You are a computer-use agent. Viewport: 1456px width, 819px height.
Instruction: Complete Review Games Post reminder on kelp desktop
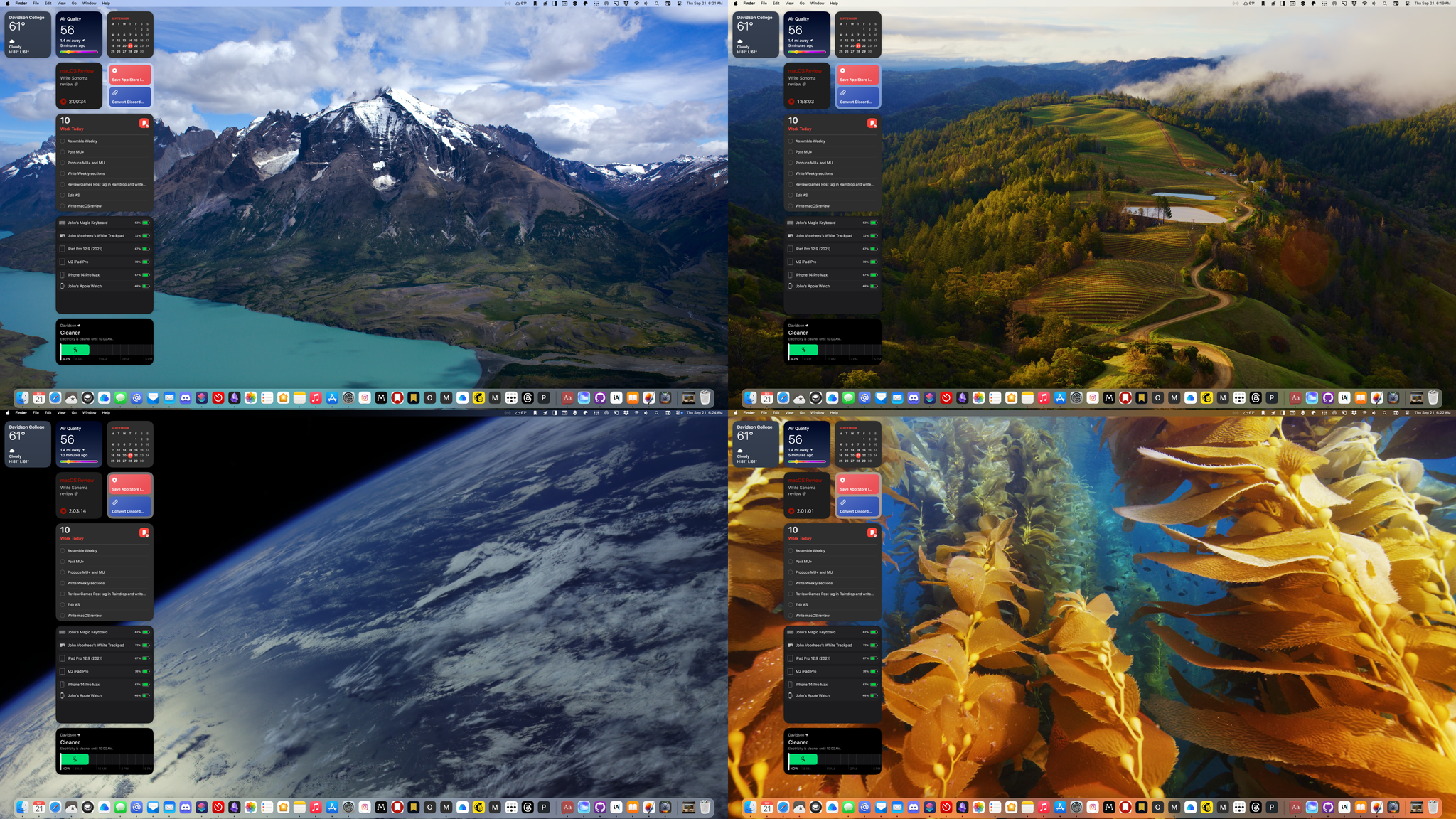coord(791,594)
